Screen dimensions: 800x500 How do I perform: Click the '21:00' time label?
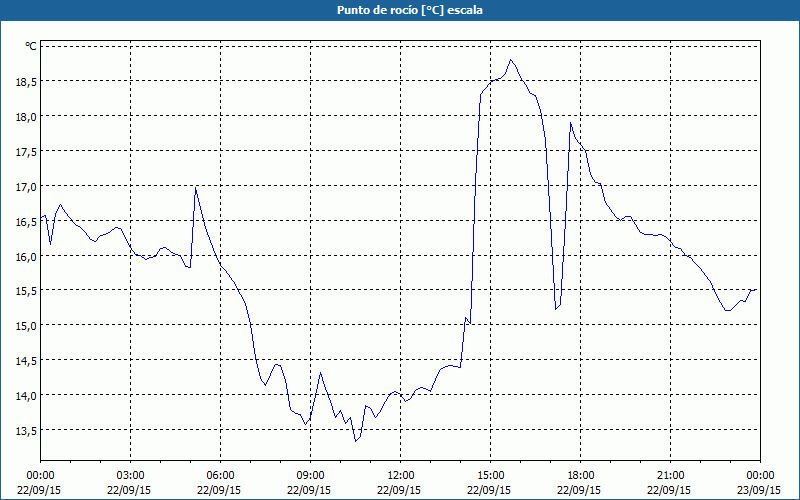pyautogui.click(x=670, y=476)
